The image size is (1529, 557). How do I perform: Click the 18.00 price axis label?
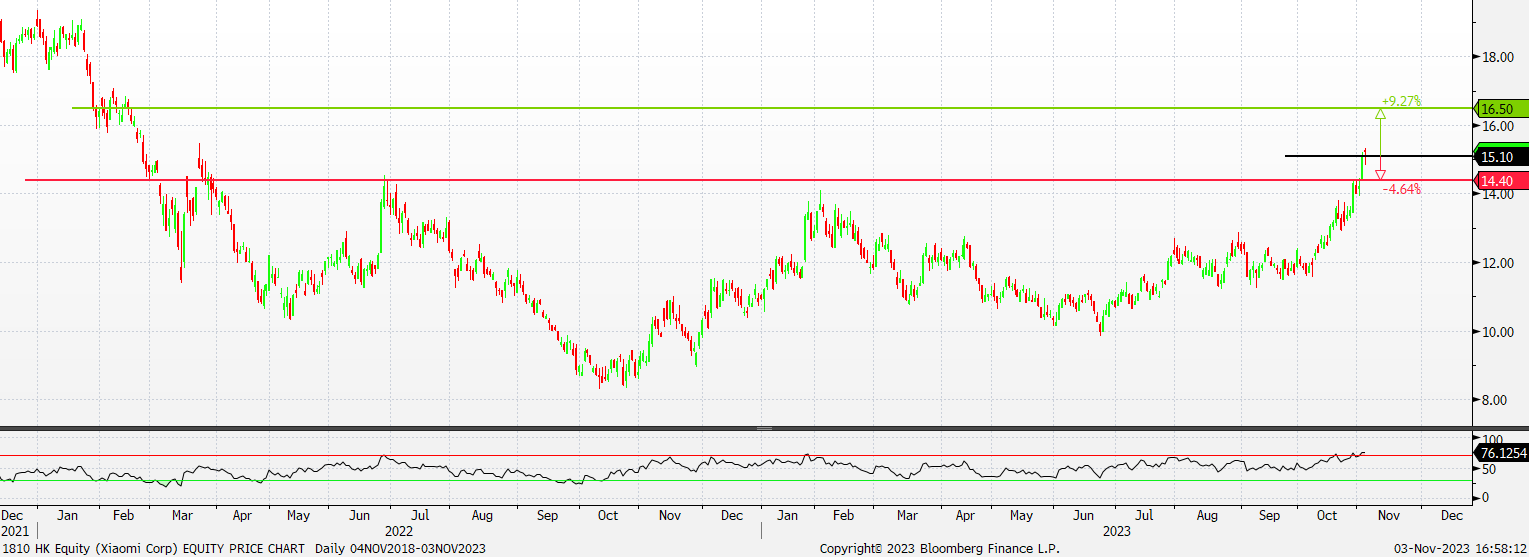pyautogui.click(x=1499, y=58)
